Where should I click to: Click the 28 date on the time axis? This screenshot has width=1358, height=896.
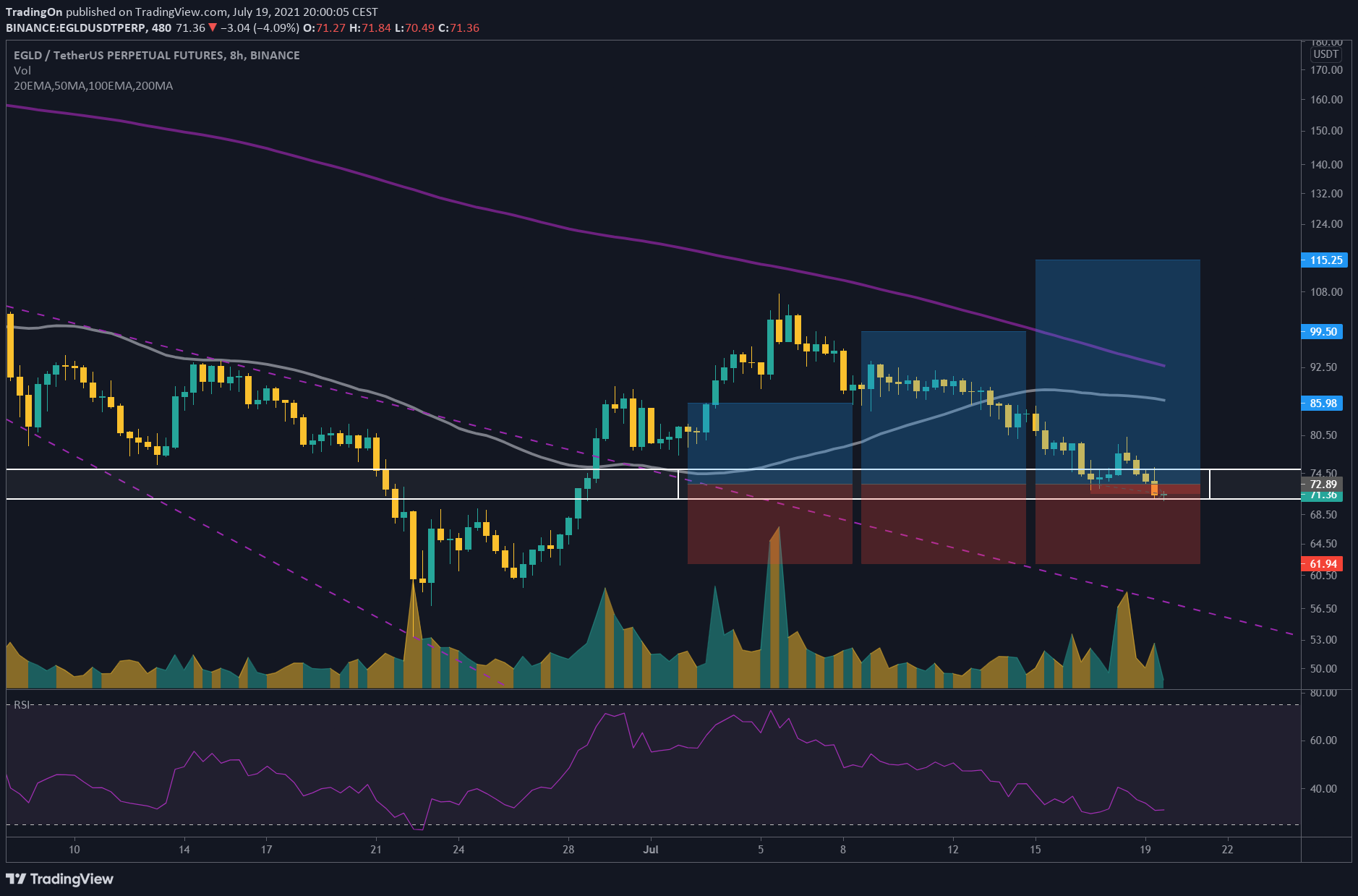[x=568, y=849]
